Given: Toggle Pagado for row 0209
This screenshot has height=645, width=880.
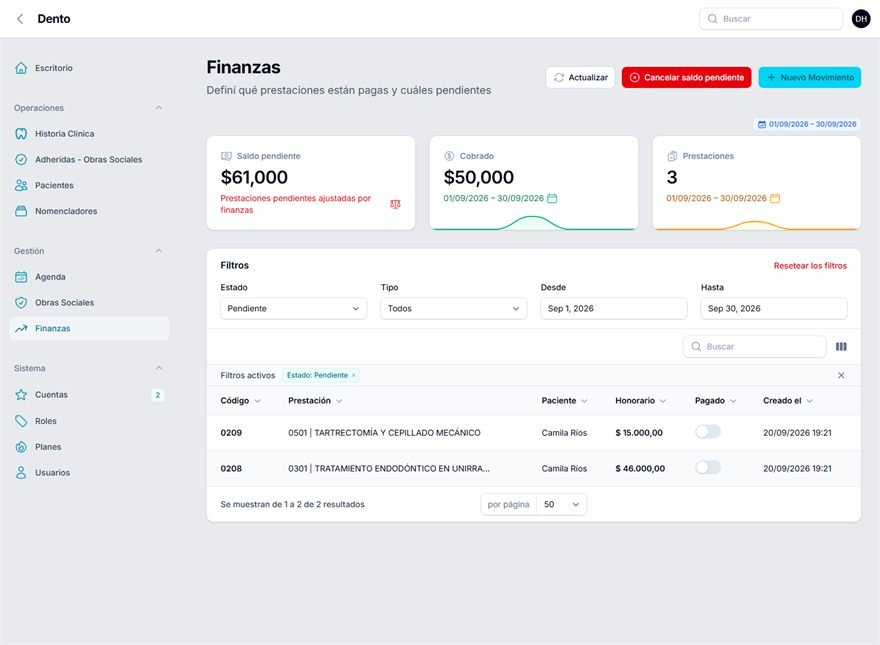Looking at the screenshot, I should 708,432.
